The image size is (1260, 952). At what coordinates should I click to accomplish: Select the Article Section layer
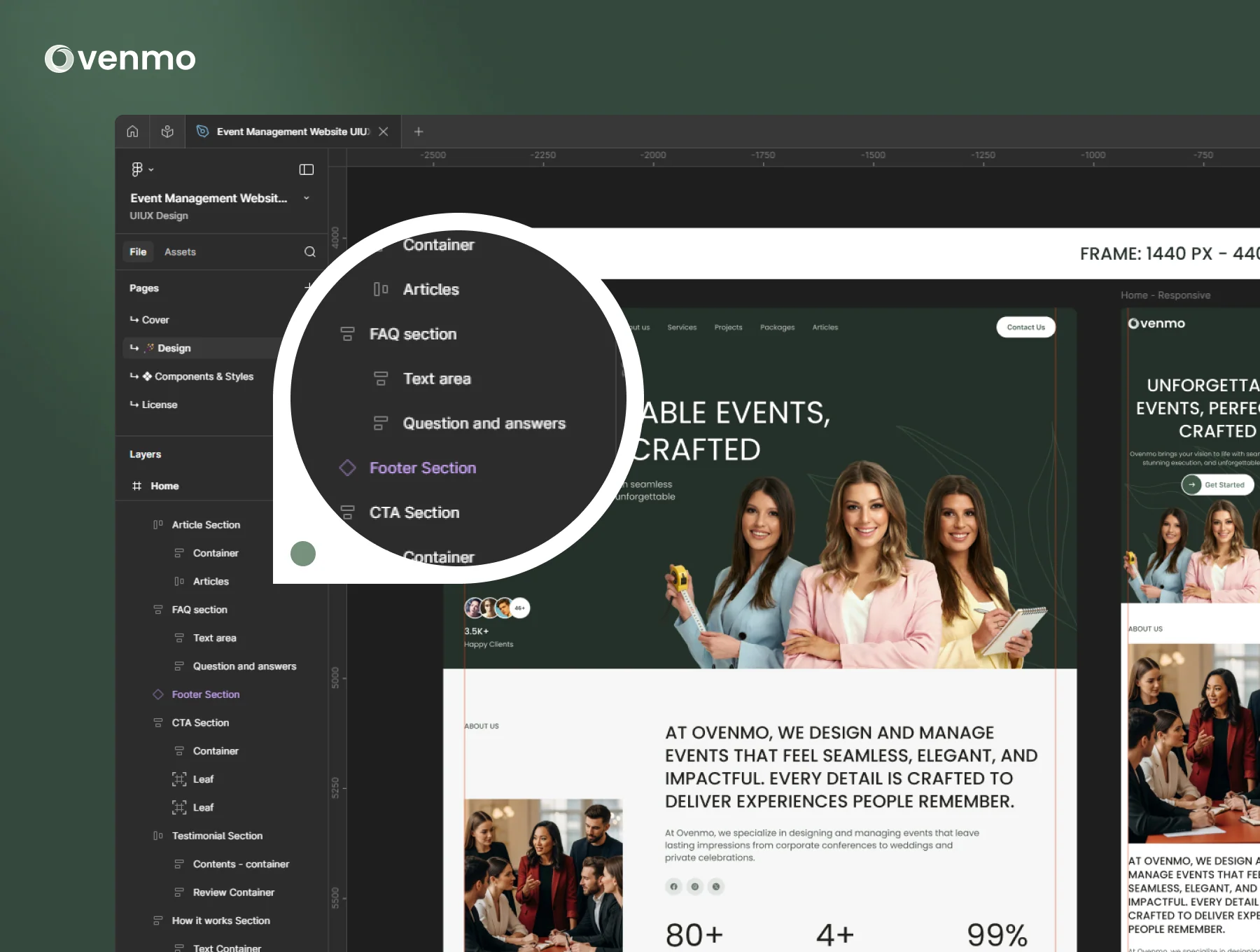[x=206, y=525]
